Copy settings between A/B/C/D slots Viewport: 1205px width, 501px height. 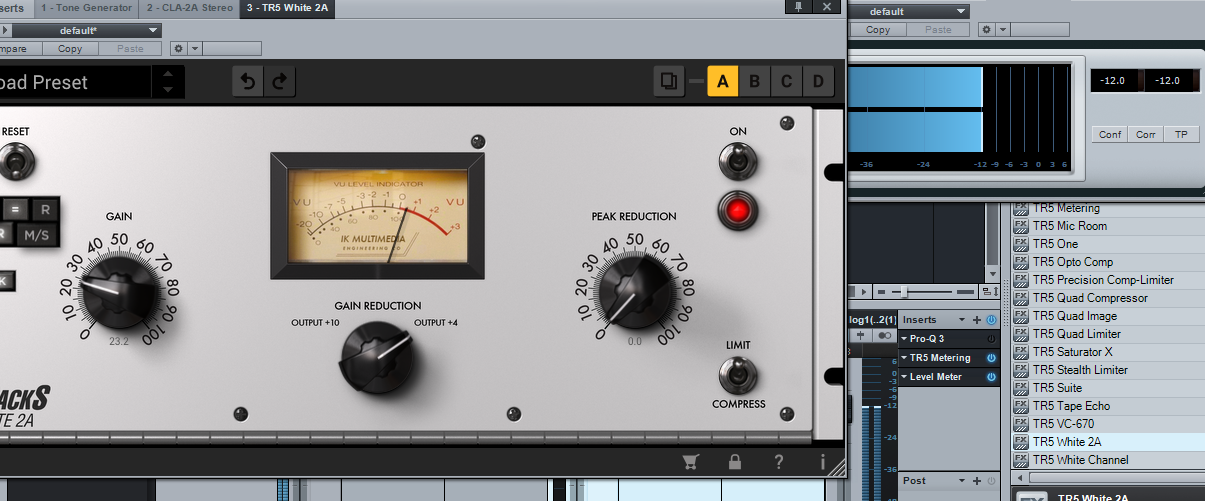(669, 81)
